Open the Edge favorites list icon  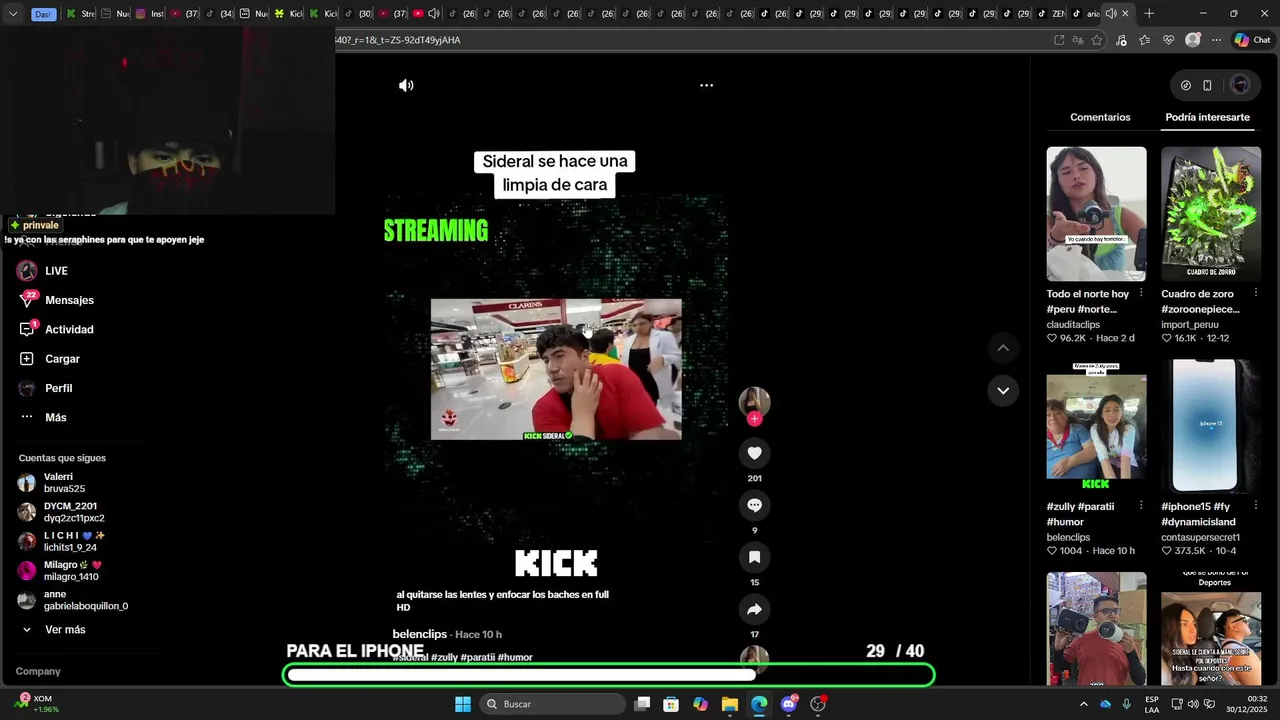tap(1144, 40)
